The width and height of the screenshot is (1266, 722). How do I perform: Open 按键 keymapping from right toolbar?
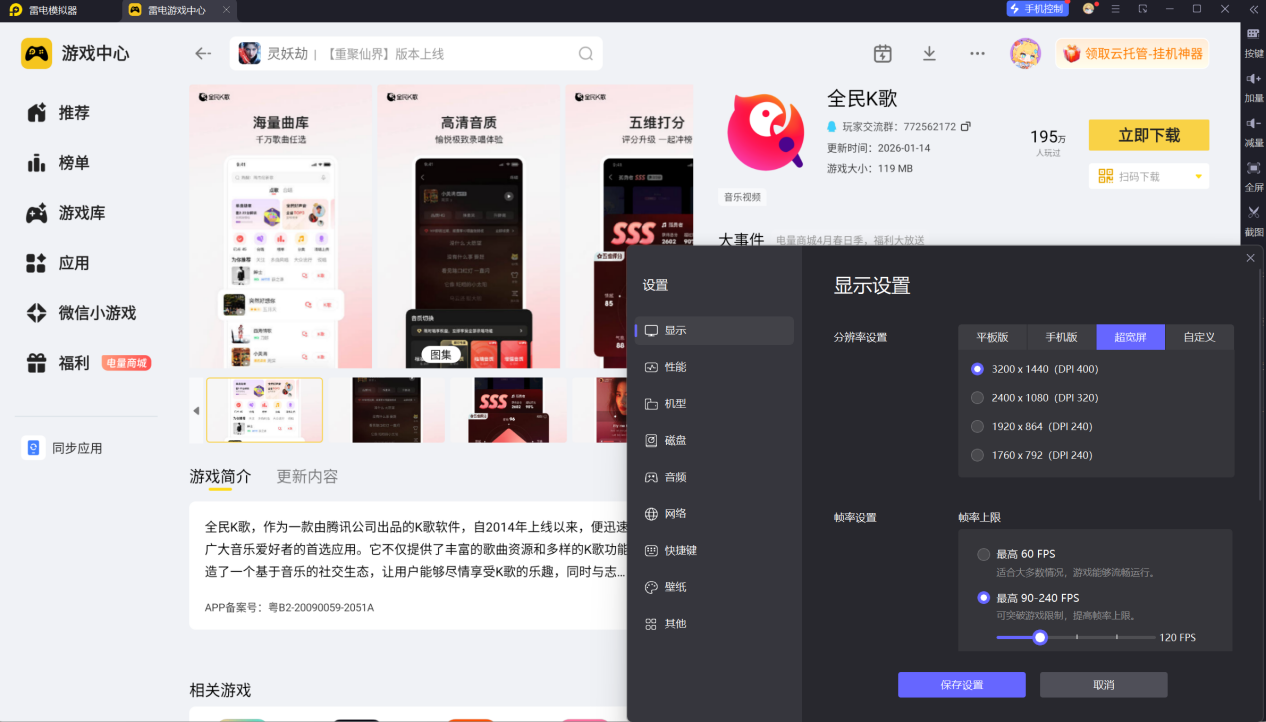1254,42
